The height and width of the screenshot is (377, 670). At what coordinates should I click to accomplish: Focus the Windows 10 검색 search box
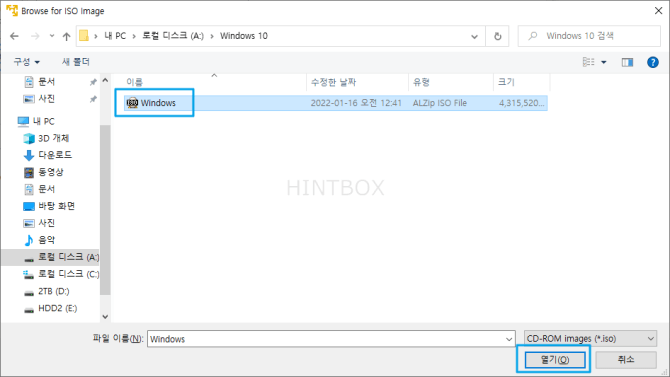(x=589, y=36)
